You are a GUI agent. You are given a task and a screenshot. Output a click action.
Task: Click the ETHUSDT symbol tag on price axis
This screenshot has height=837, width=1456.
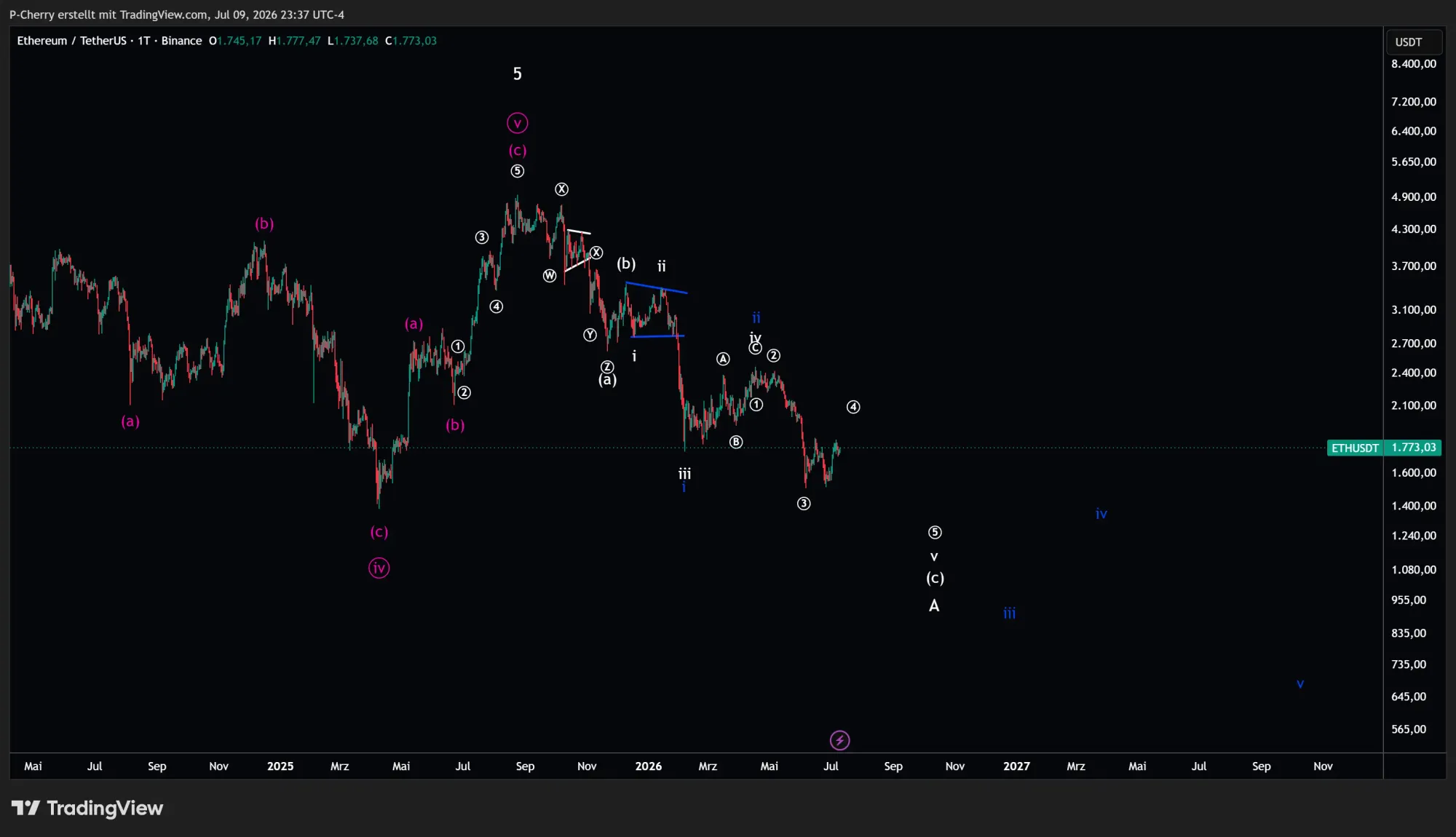click(x=1355, y=448)
